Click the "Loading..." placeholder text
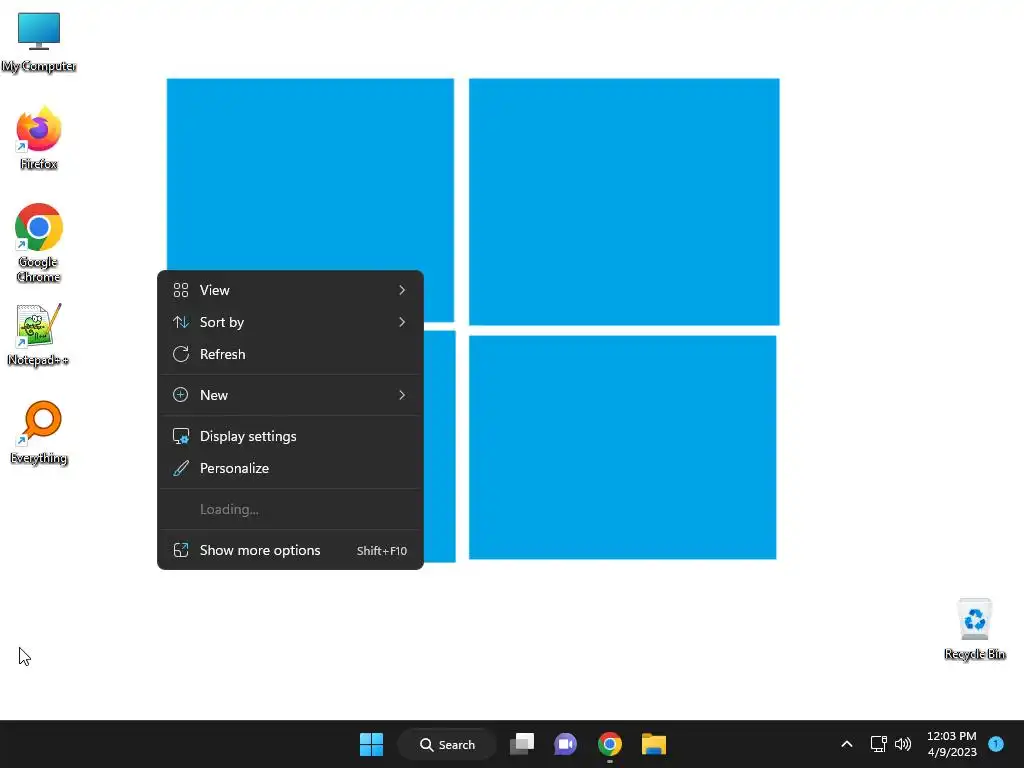This screenshot has height=768, width=1024. pyautogui.click(x=229, y=509)
